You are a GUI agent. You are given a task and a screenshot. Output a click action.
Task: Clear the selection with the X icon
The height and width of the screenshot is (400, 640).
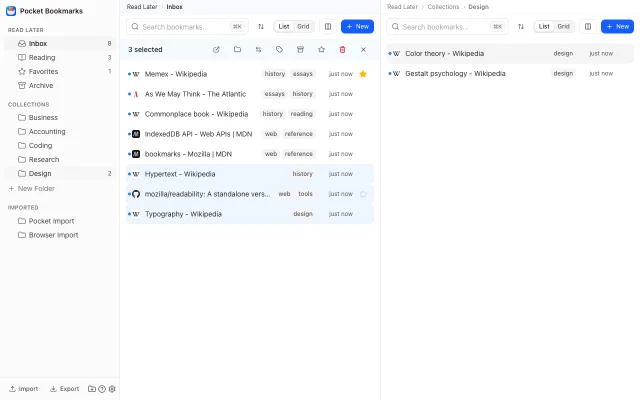point(363,49)
